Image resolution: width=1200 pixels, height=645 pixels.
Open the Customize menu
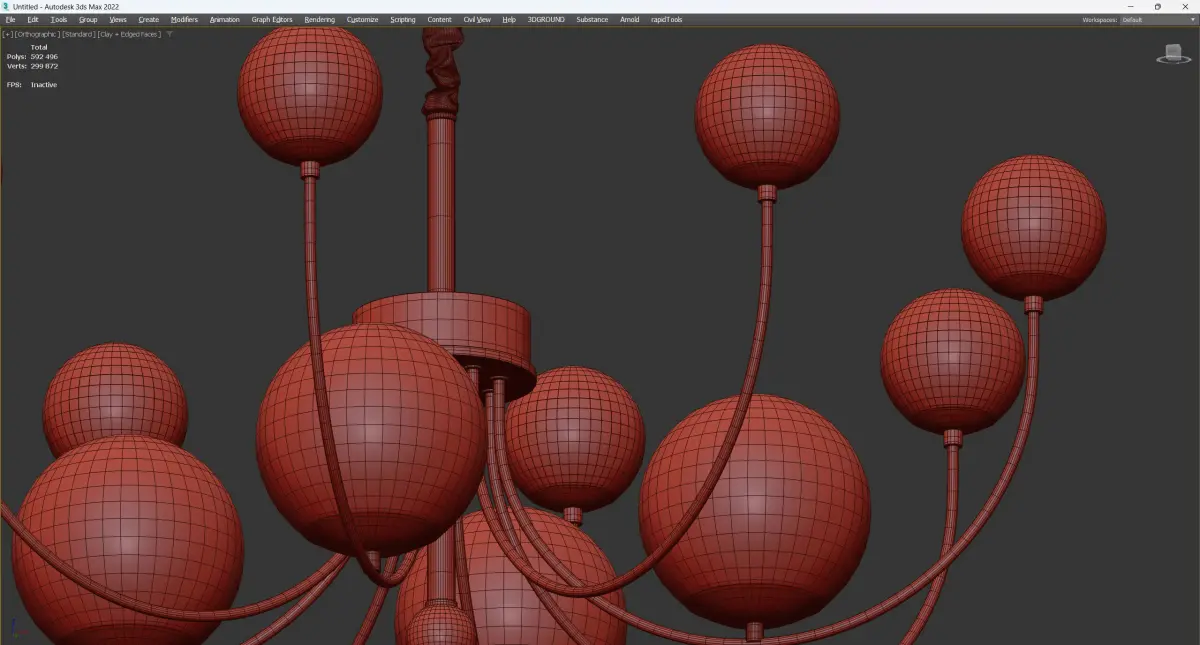point(362,19)
